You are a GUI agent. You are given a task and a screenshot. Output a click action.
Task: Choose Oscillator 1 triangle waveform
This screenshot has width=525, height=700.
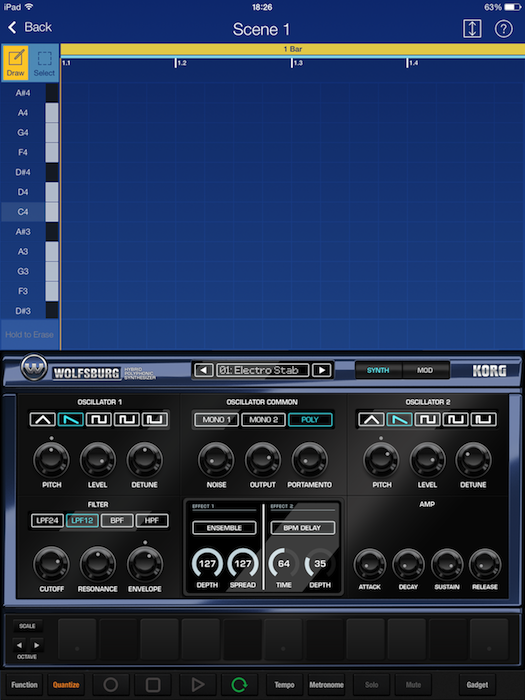pyautogui.click(x=43, y=419)
